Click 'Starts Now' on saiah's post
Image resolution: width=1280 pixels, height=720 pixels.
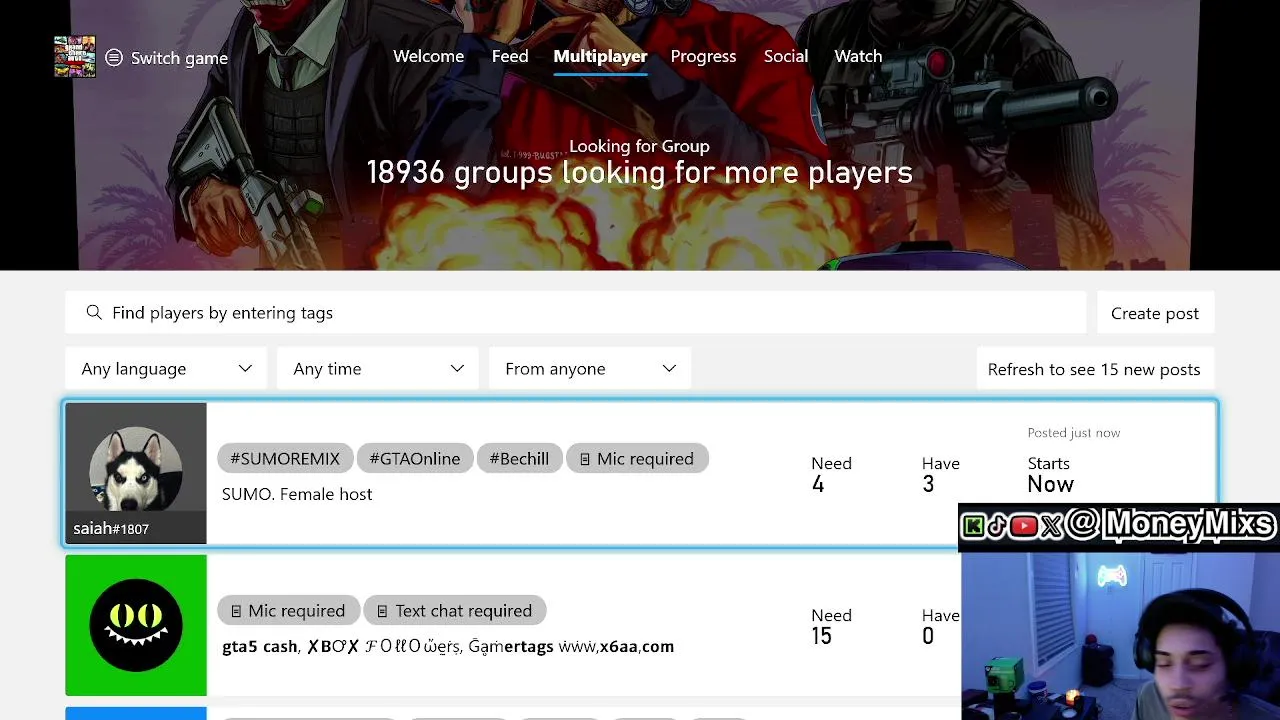point(1050,474)
